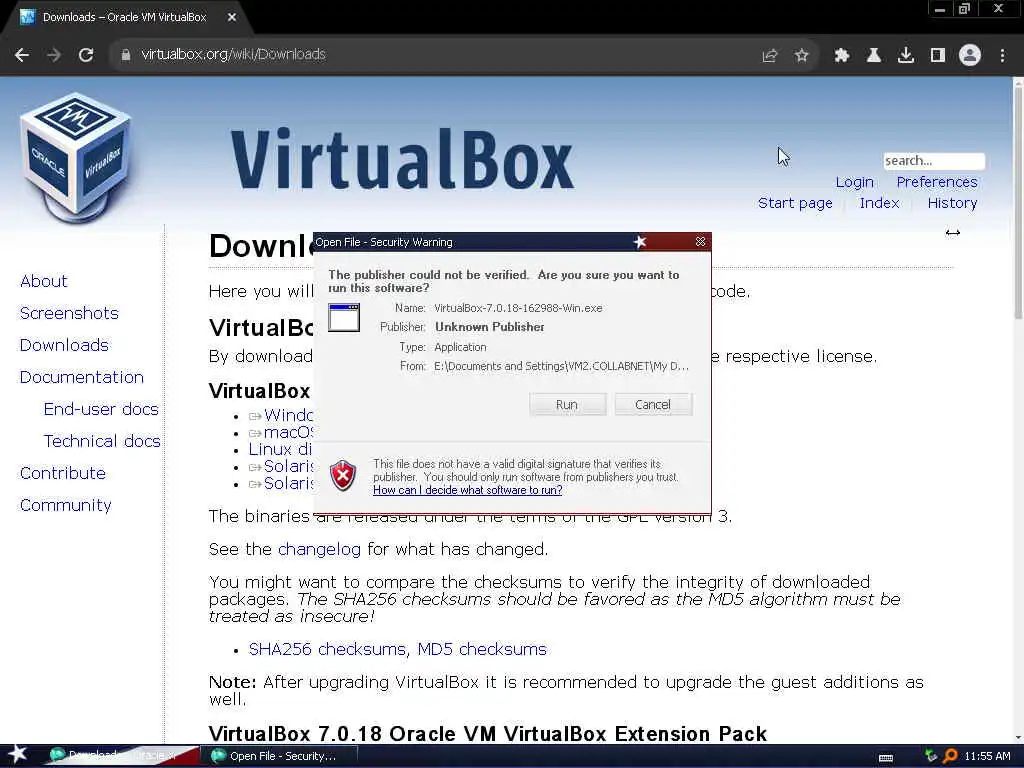
Task: Open 'How can I decide what software to run?'
Action: [468, 490]
